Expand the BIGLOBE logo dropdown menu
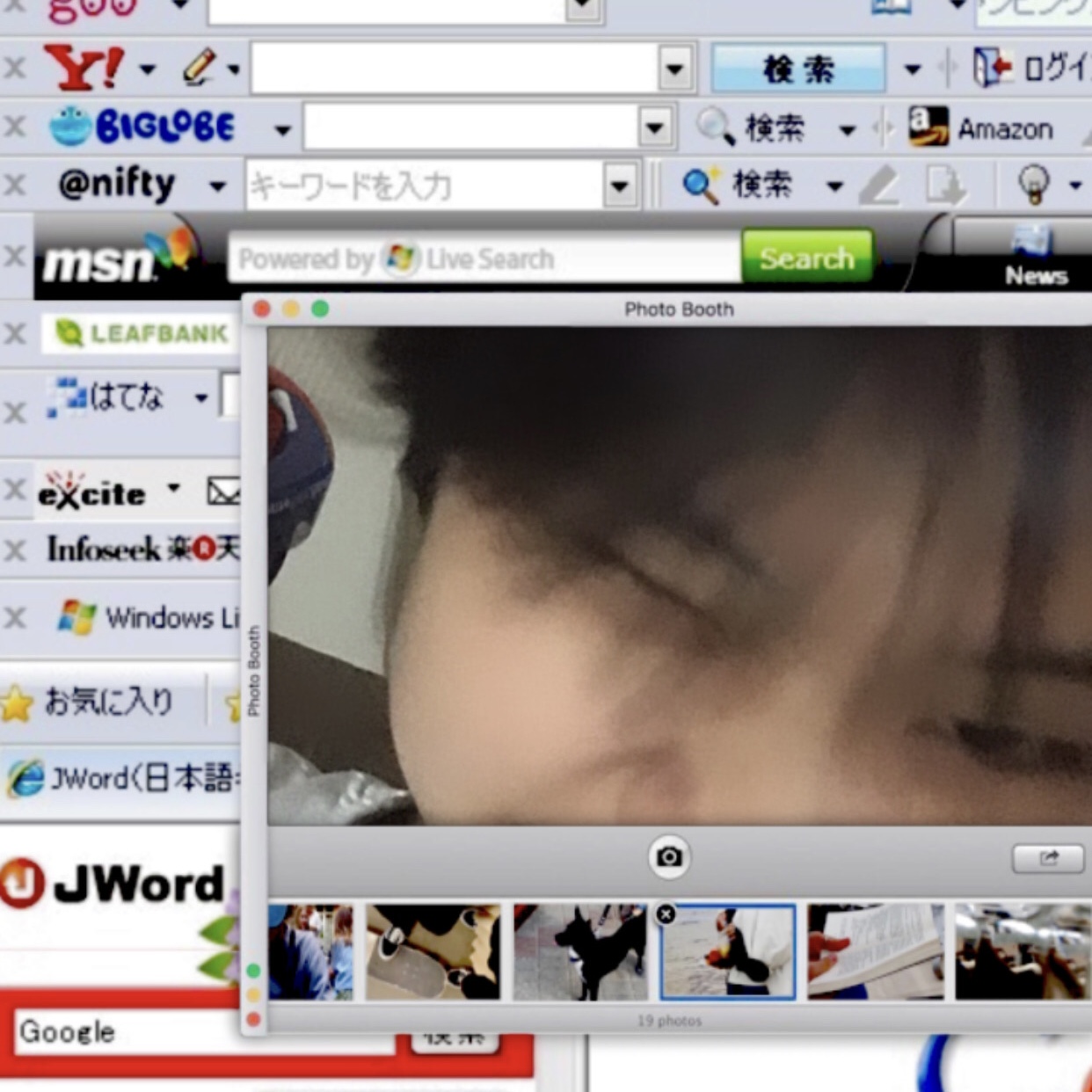The width and height of the screenshot is (1092, 1092). tap(282, 130)
